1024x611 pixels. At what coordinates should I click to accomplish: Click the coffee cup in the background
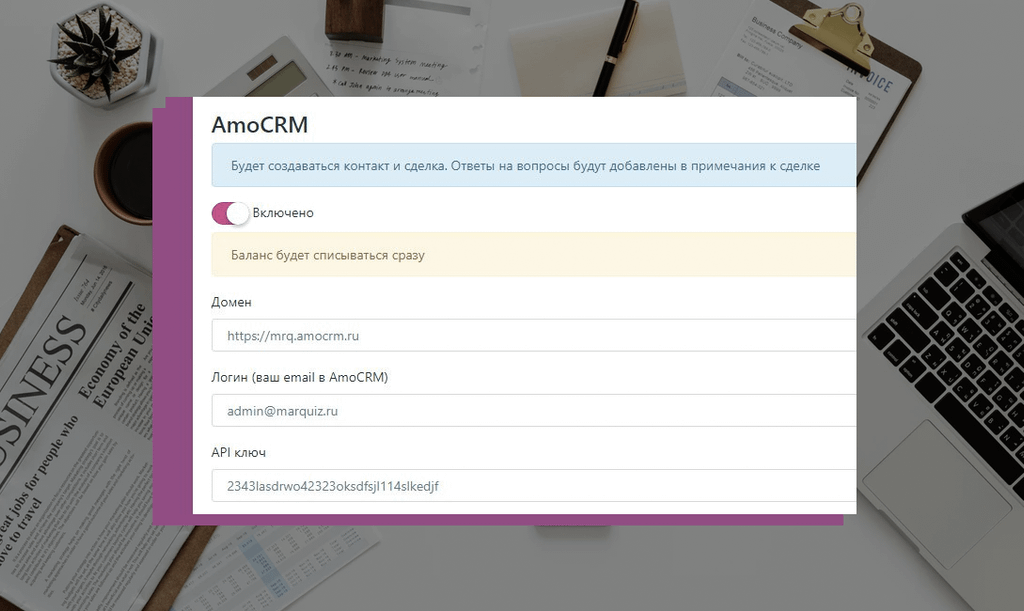tap(123, 173)
